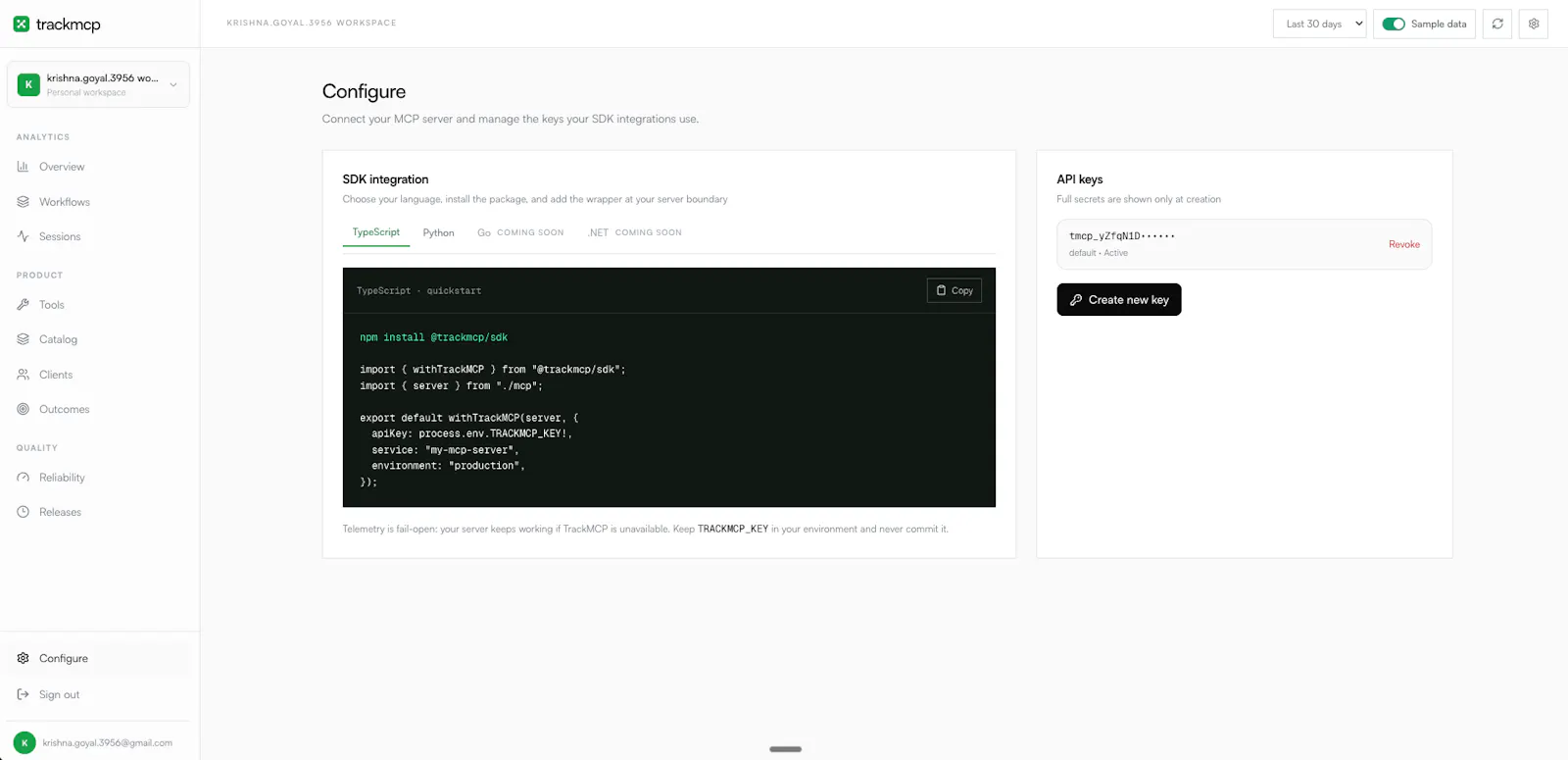Click the bottom center drag handle bar

[x=785, y=749]
